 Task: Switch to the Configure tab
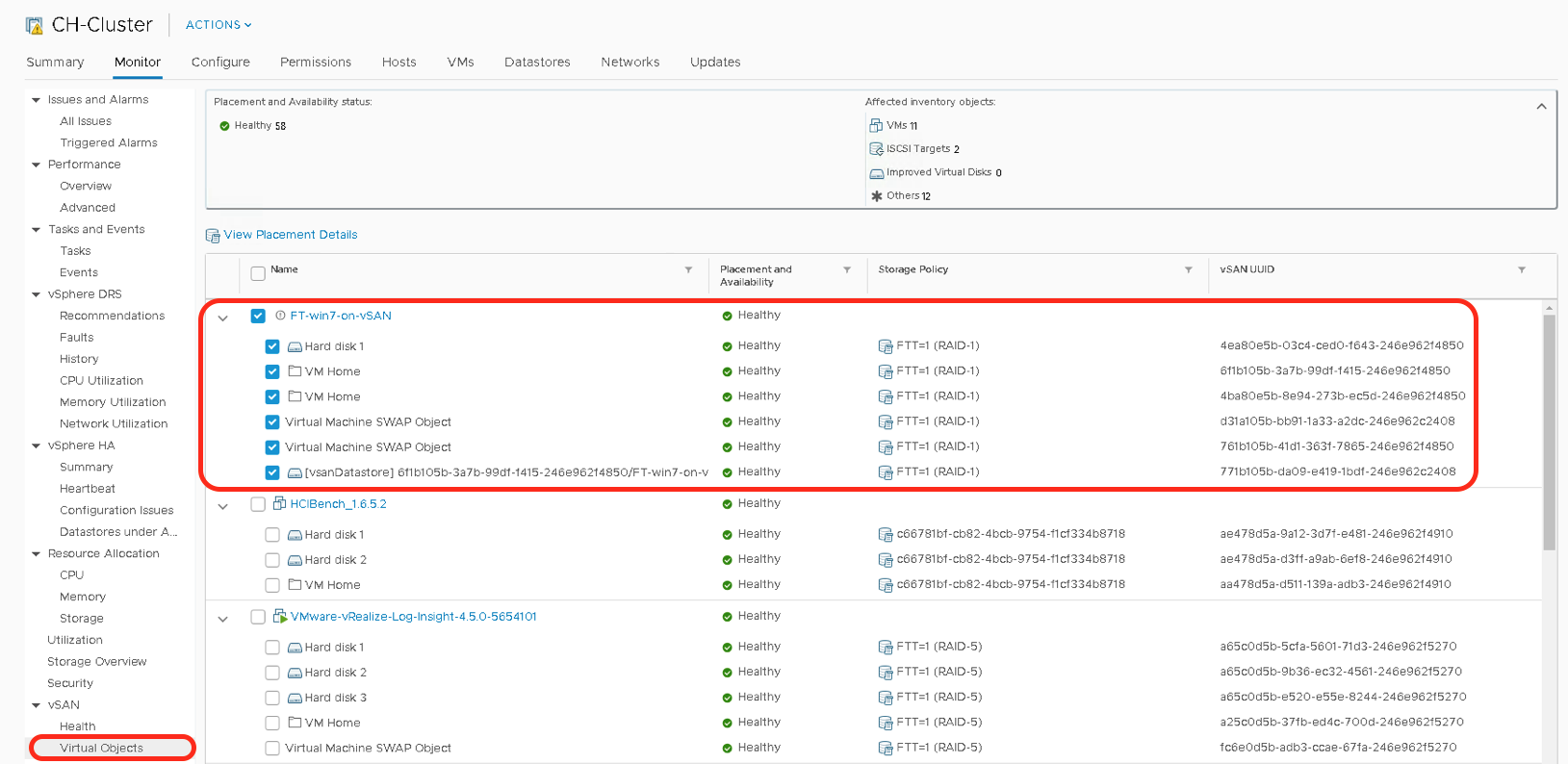[220, 63]
